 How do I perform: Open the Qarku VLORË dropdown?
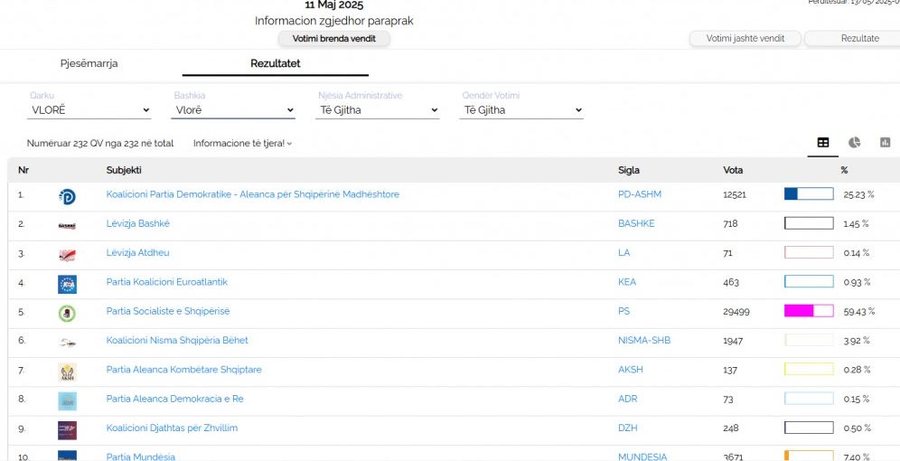(x=89, y=110)
